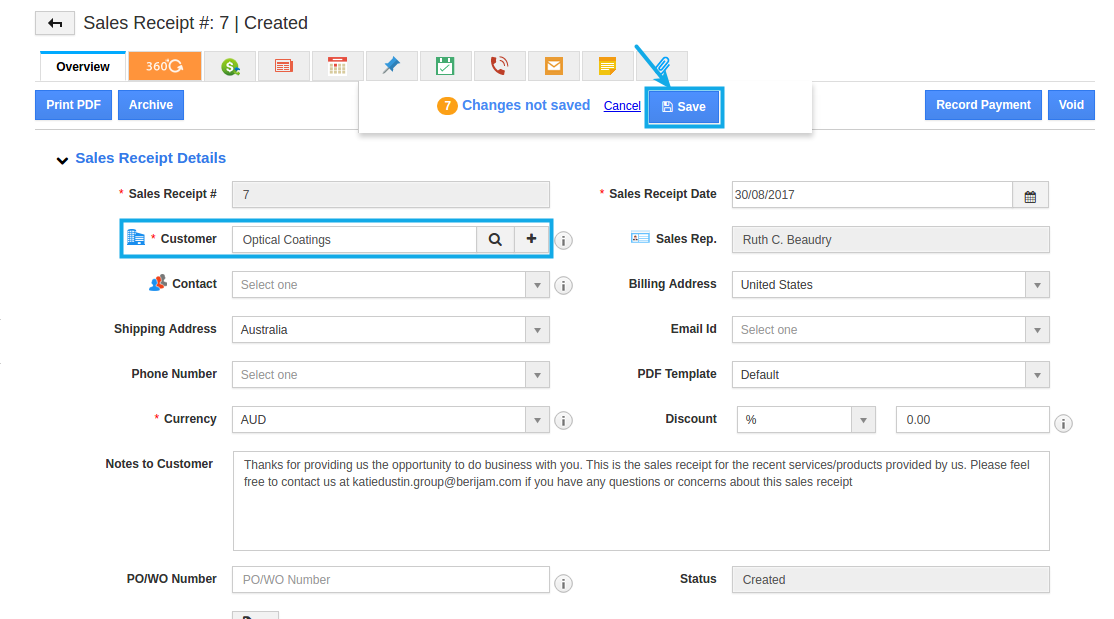Save the sales receipt changes
The width and height of the screenshot is (1114, 619).
point(683,107)
